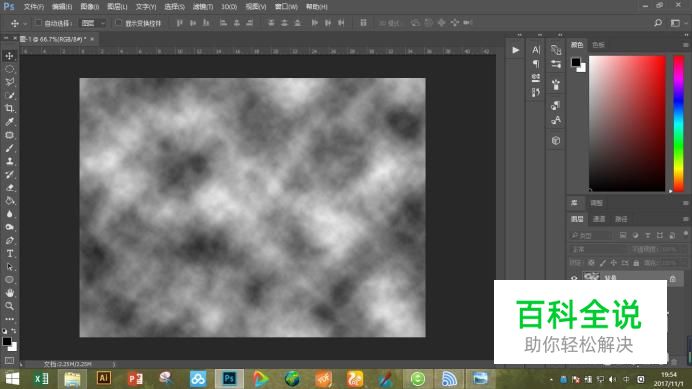Open the workspace switcher dropdown
This screenshot has width=692, height=389.
(x=676, y=23)
